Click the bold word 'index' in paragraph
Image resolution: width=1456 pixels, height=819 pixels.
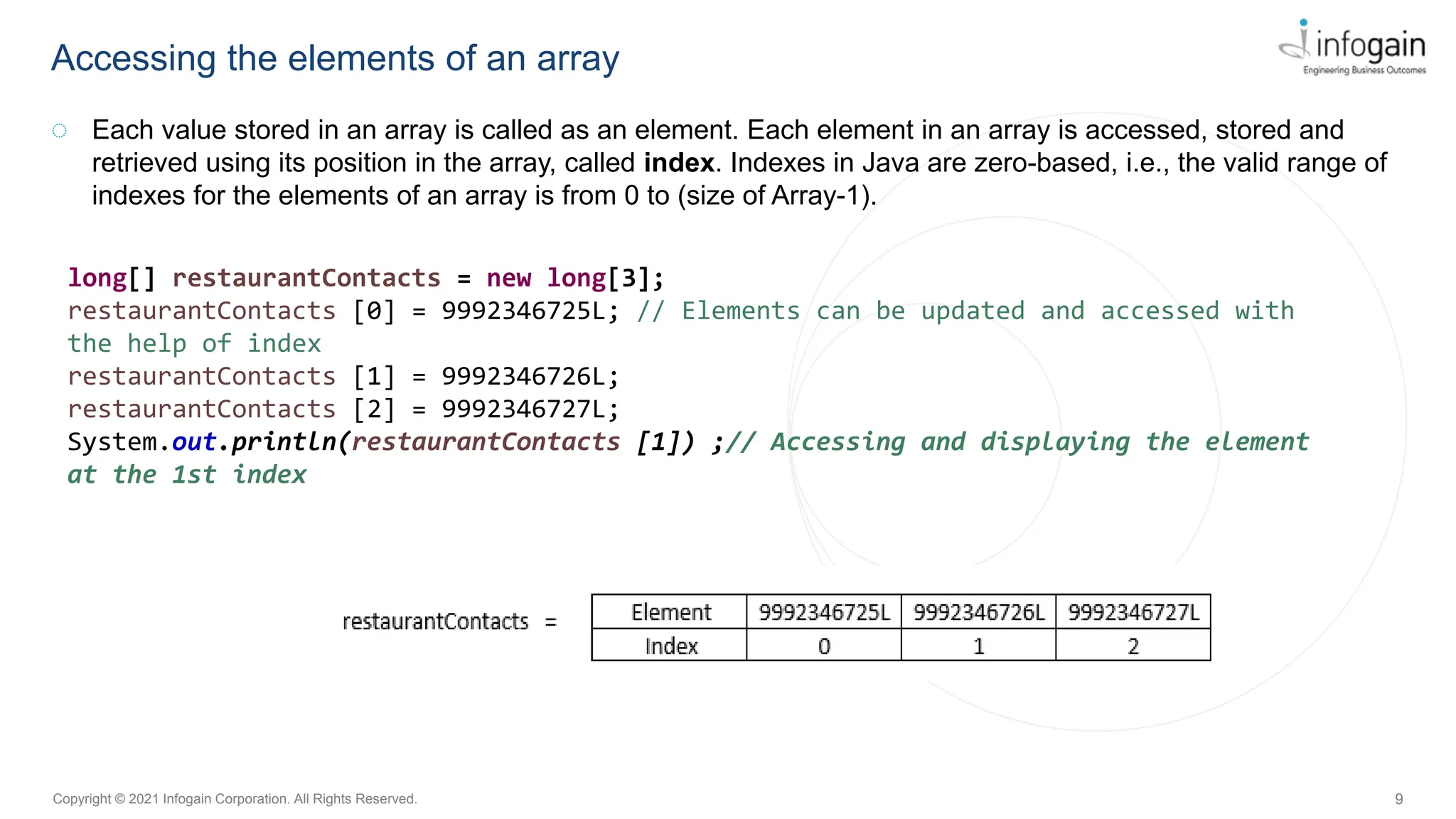pyautogui.click(x=678, y=164)
